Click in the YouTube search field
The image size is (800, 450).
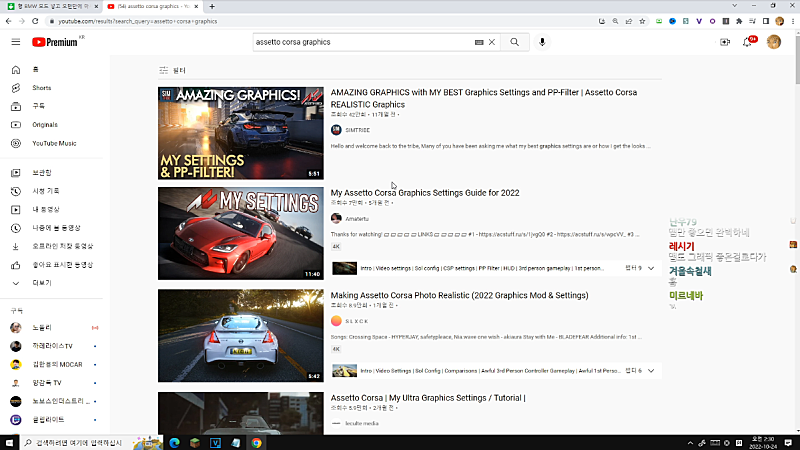point(360,42)
